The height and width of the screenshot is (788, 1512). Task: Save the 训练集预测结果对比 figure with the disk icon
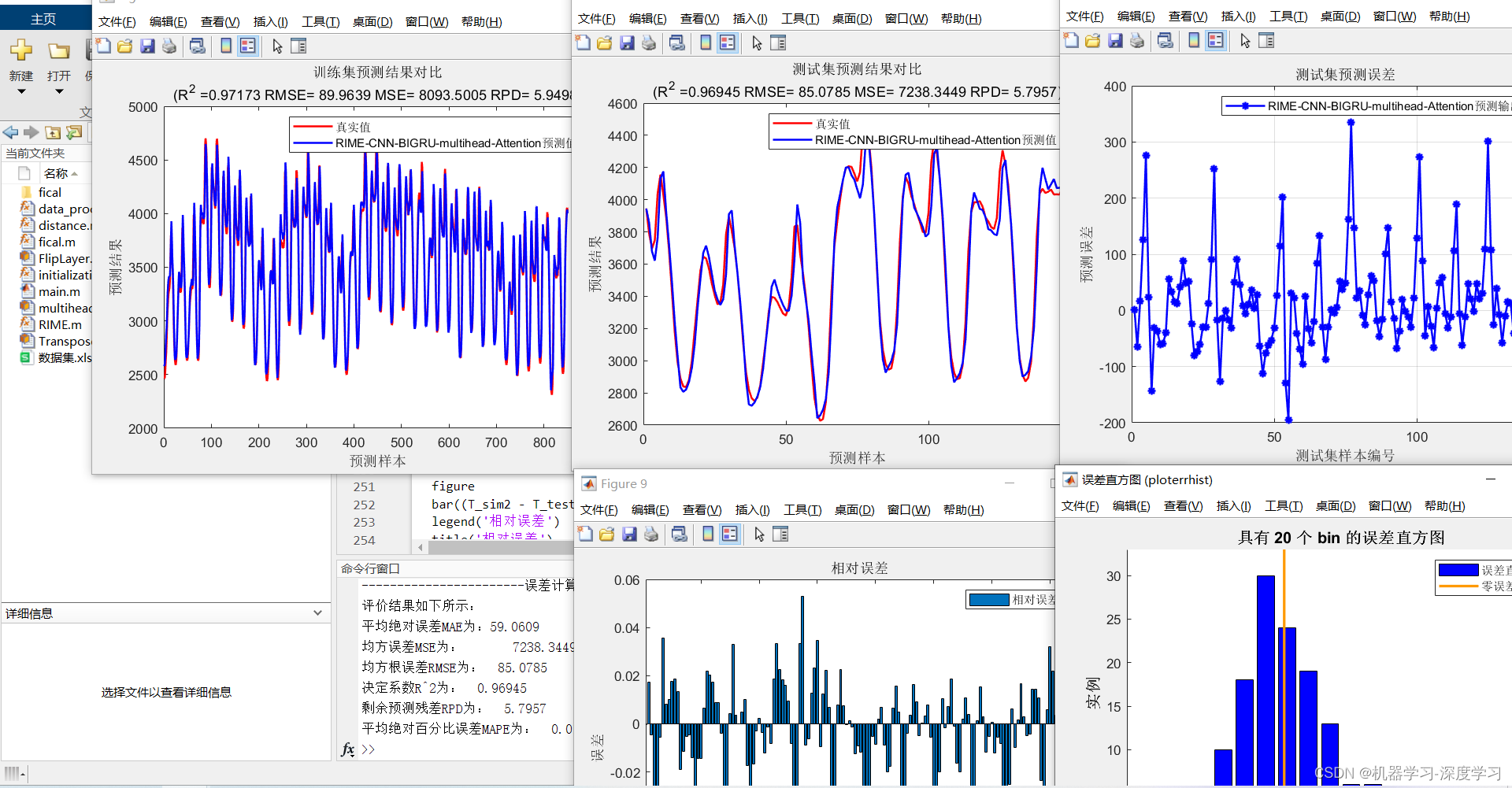click(147, 46)
